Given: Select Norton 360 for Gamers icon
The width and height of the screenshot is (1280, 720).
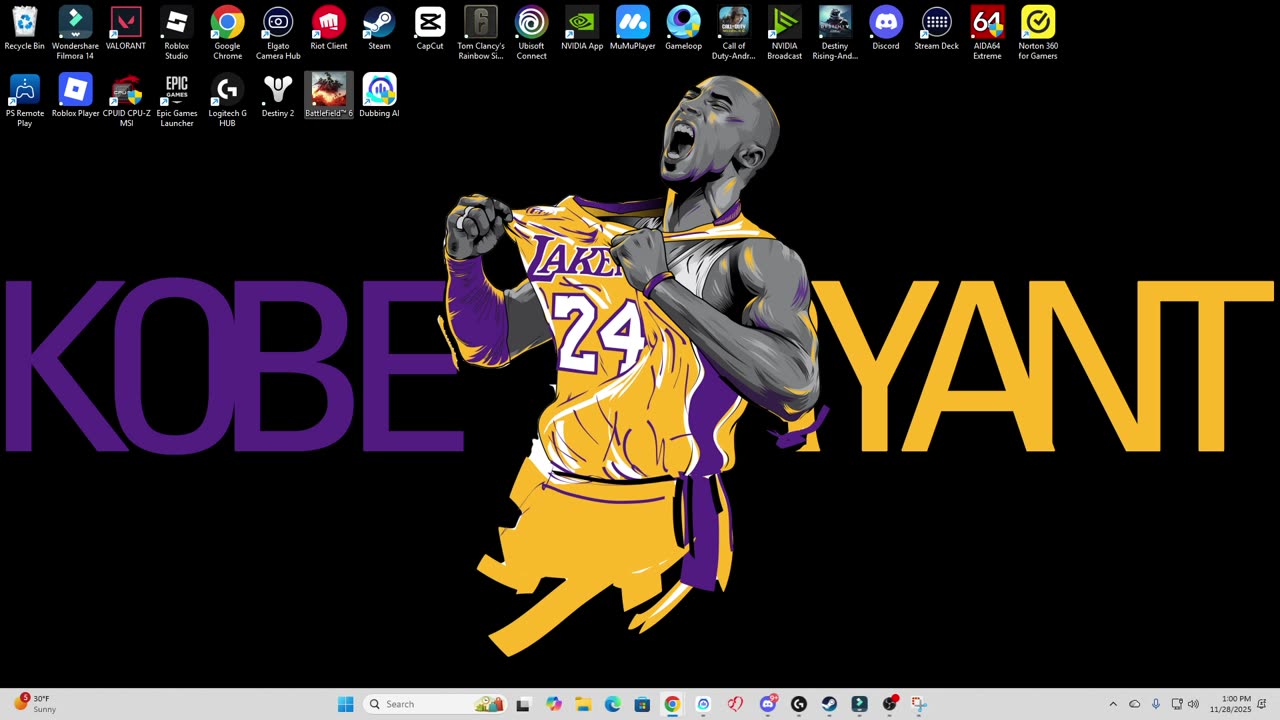Looking at the screenshot, I should (1038, 33).
